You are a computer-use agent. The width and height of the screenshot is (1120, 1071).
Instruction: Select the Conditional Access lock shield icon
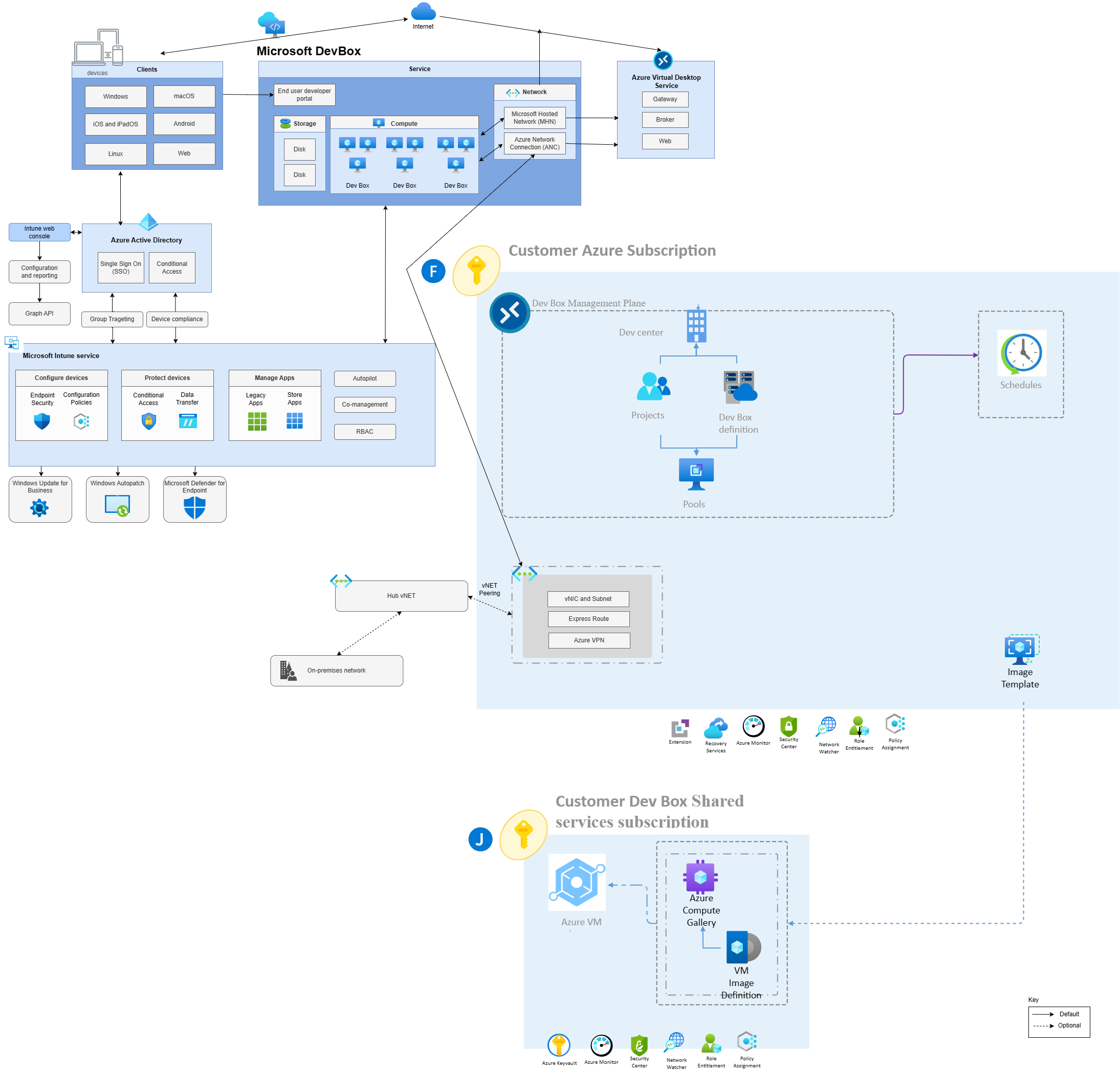pyautogui.click(x=148, y=421)
